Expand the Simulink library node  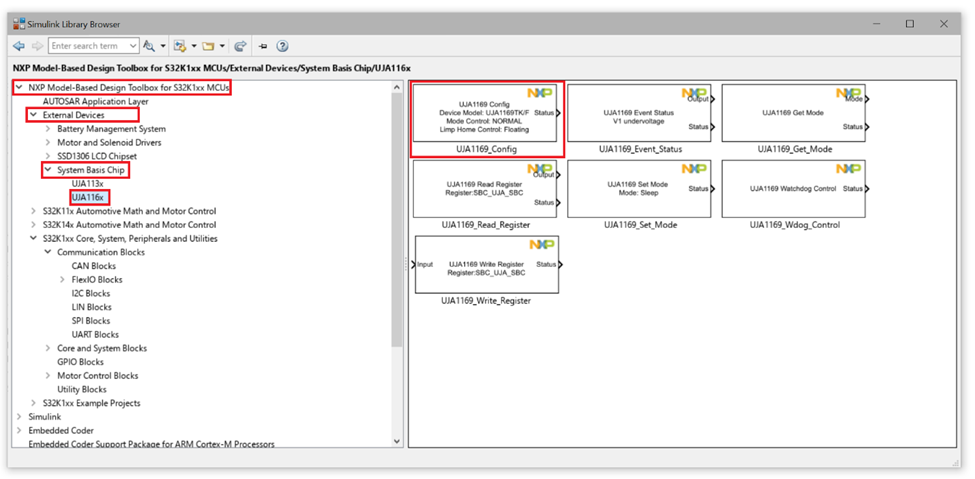19,416
